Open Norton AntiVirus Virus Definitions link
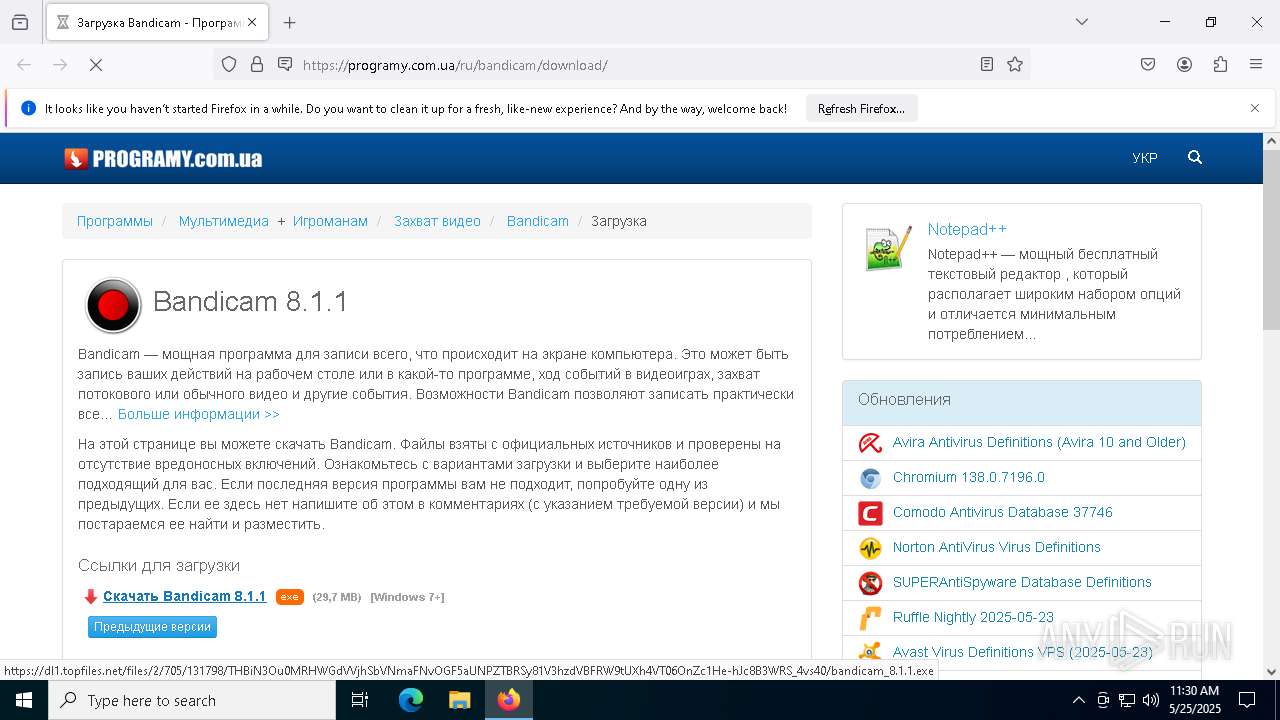This screenshot has height=720, width=1280. coord(997,547)
